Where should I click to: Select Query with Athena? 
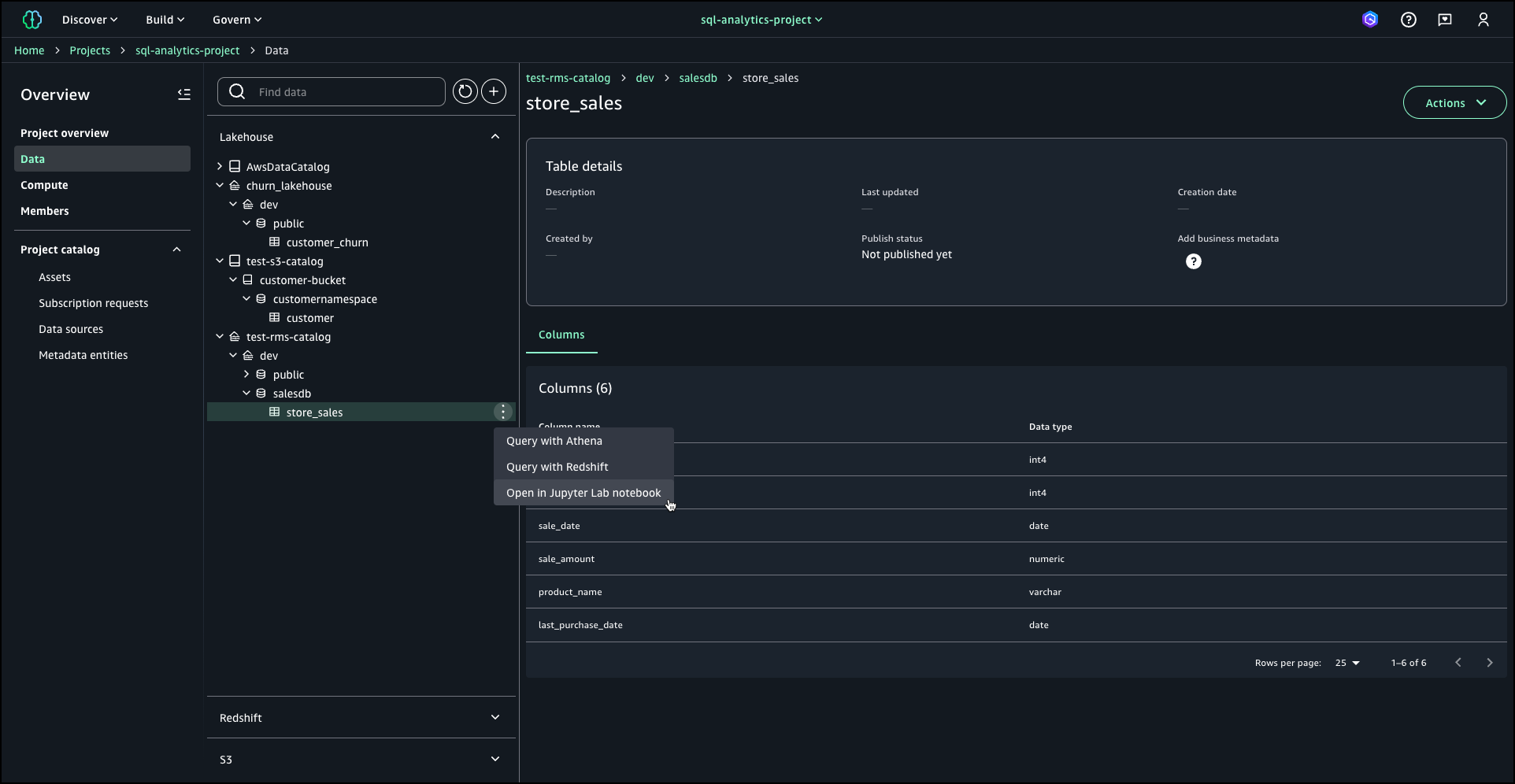[x=583, y=441]
